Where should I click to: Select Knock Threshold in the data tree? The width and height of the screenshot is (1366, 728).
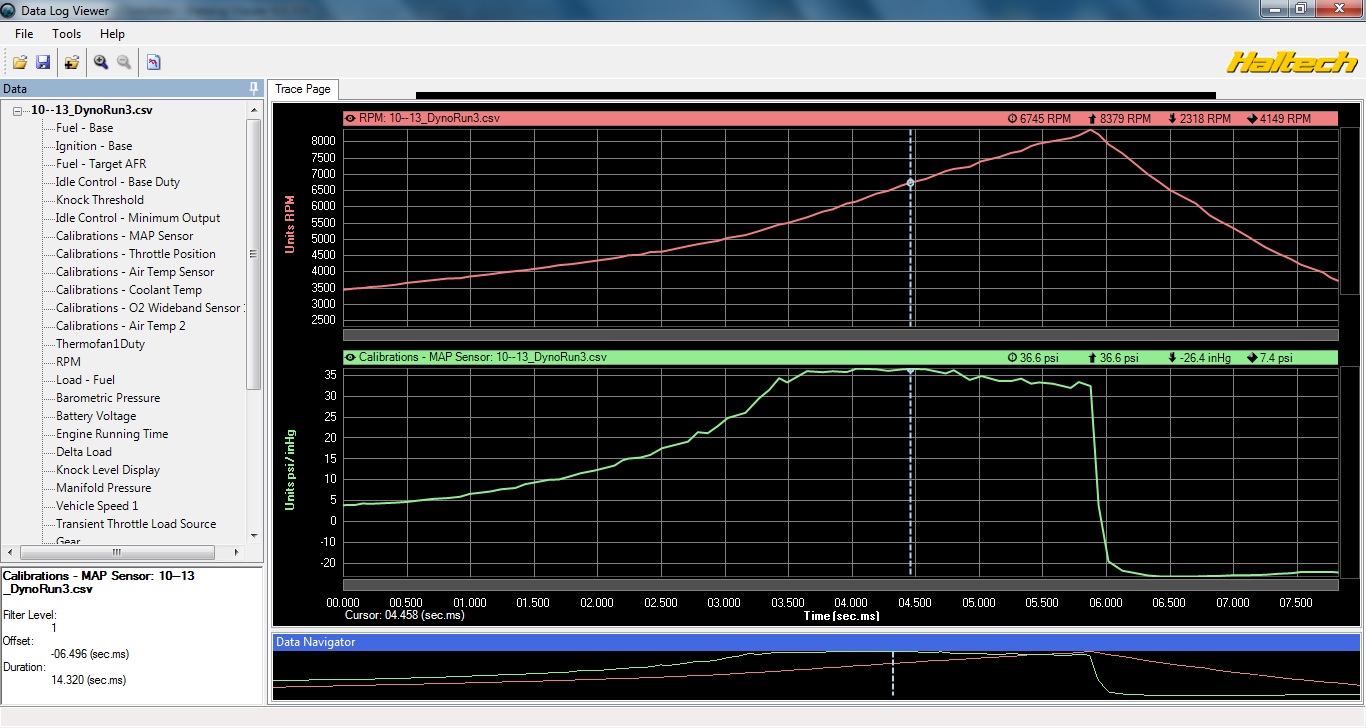click(99, 200)
